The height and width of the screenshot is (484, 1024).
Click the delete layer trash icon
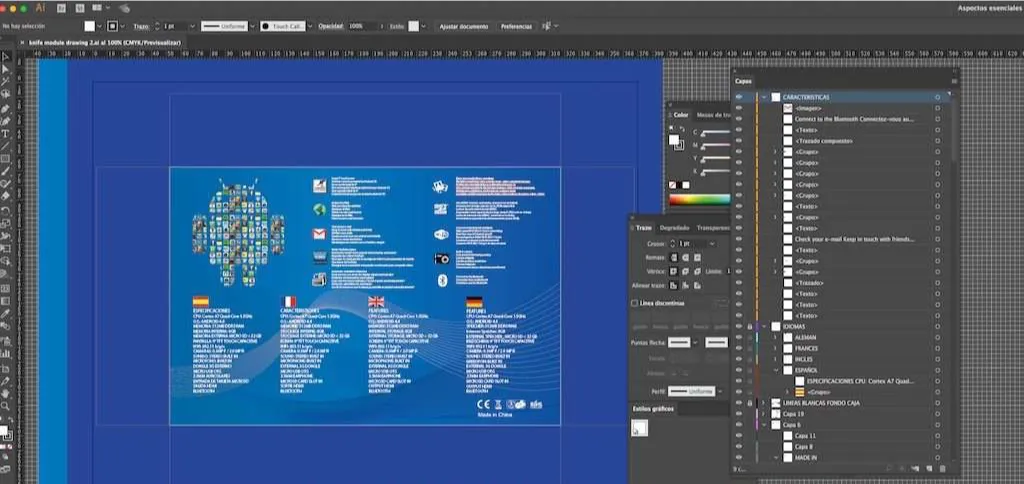(942, 468)
